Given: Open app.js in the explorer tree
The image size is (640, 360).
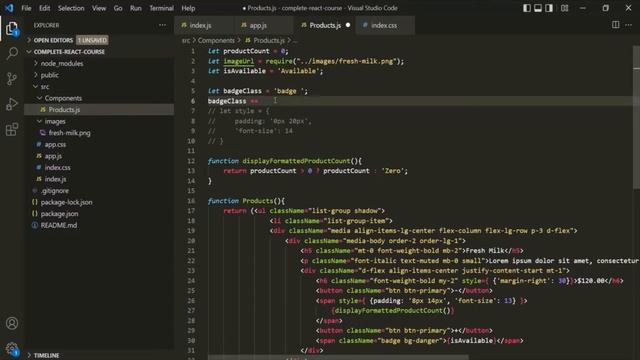Looking at the screenshot, I should [53, 156].
